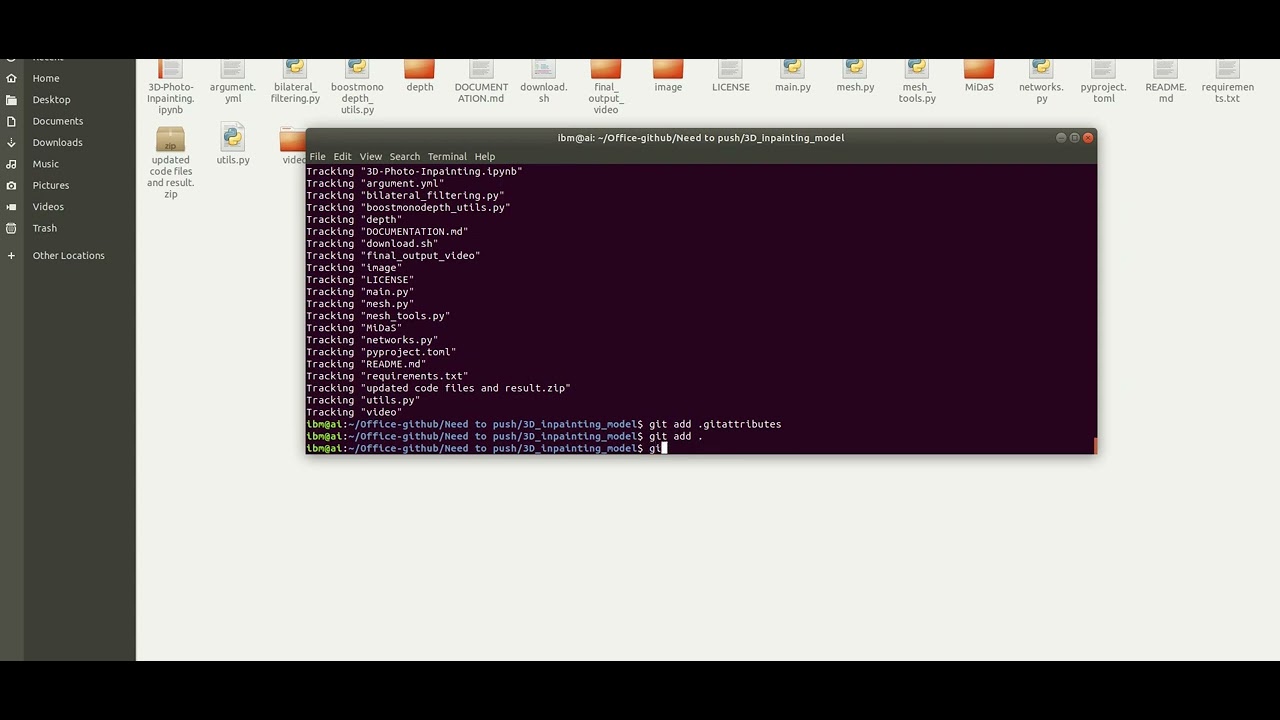Open Music in the sidebar
This screenshot has height=720, width=1280.
(45, 164)
